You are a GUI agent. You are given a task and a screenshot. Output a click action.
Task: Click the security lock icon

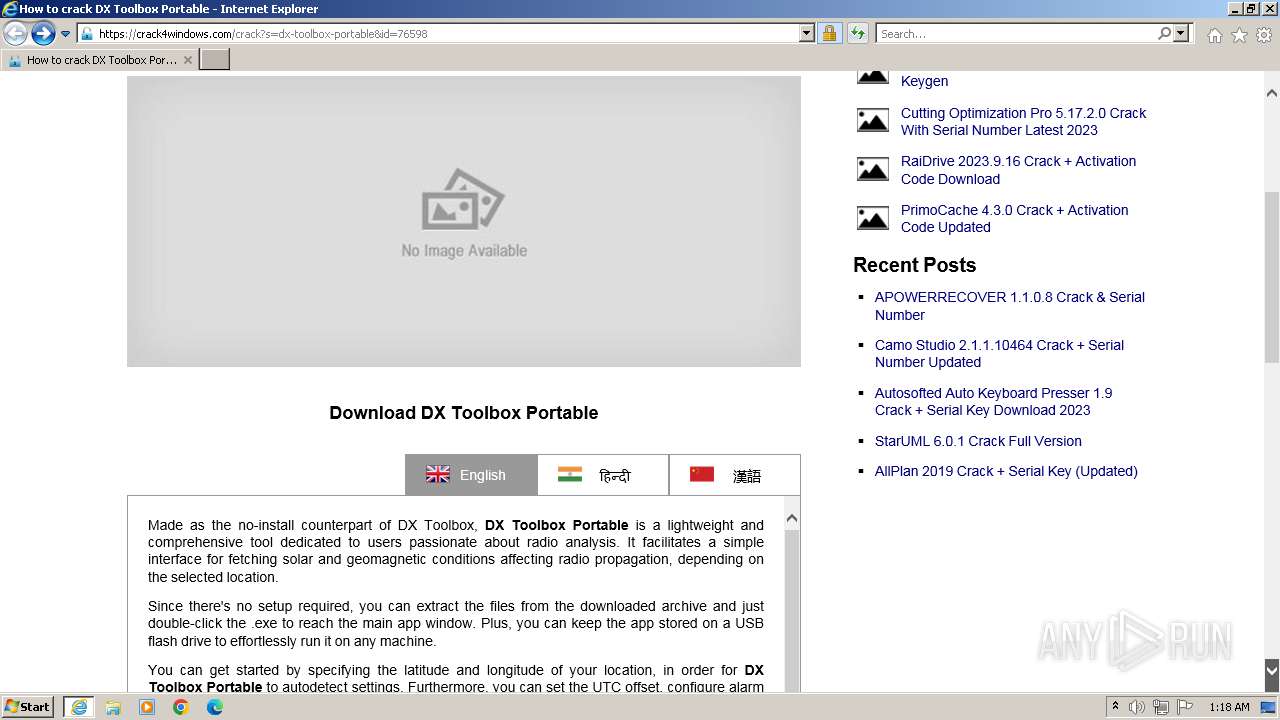point(829,34)
